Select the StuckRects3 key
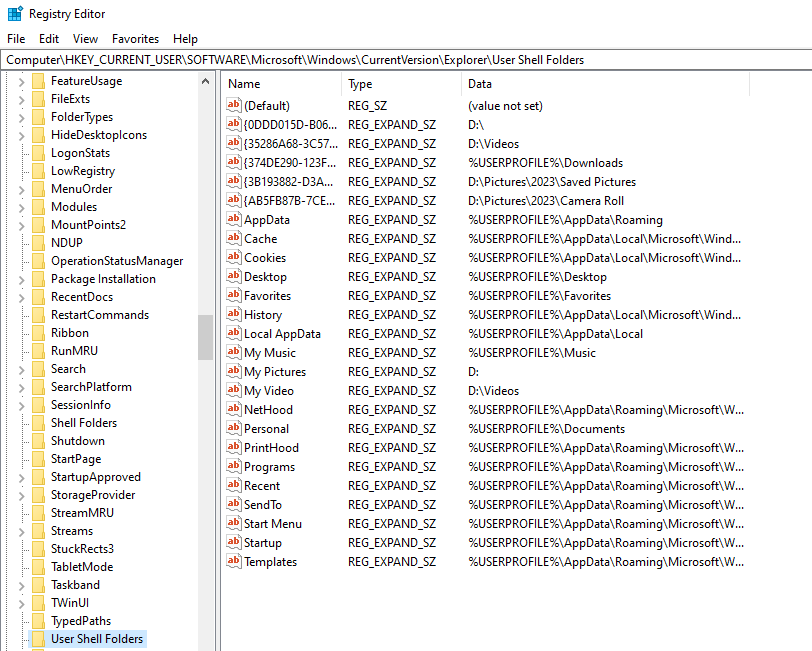This screenshot has height=651, width=812. click(x=82, y=548)
